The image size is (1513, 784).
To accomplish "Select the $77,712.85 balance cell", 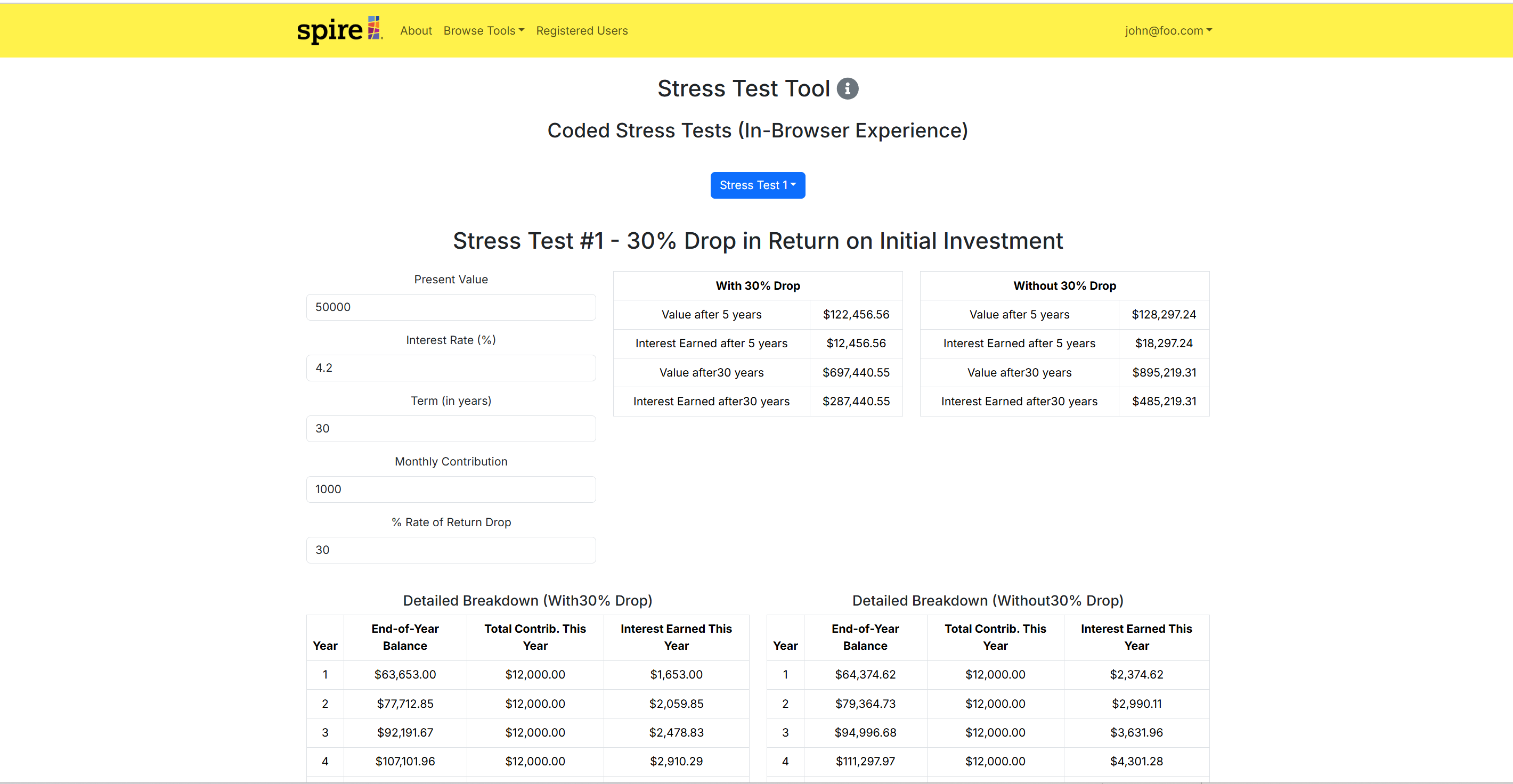I will point(405,704).
